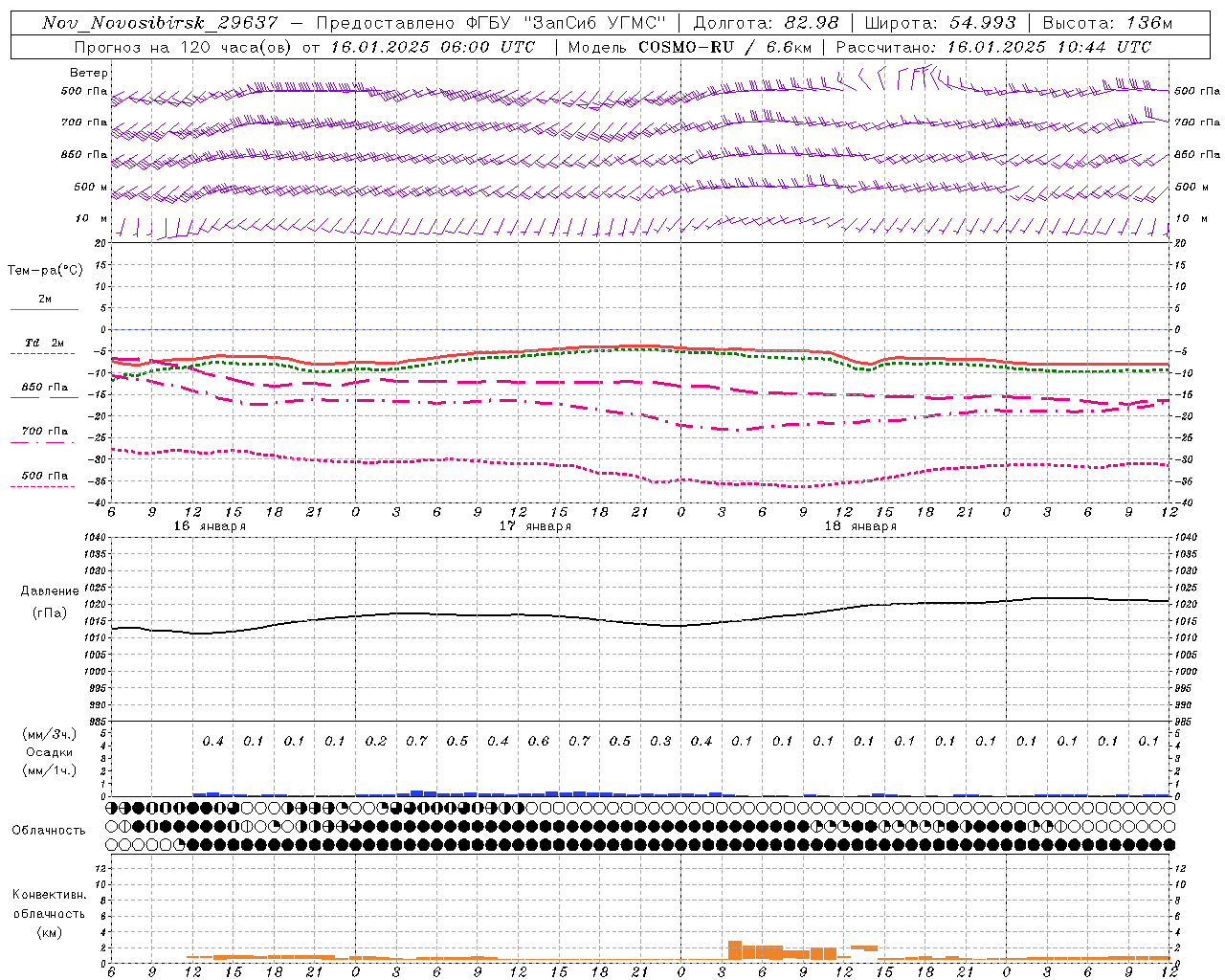Select the text Прогноз на 120 часа(ов)

coord(183,47)
